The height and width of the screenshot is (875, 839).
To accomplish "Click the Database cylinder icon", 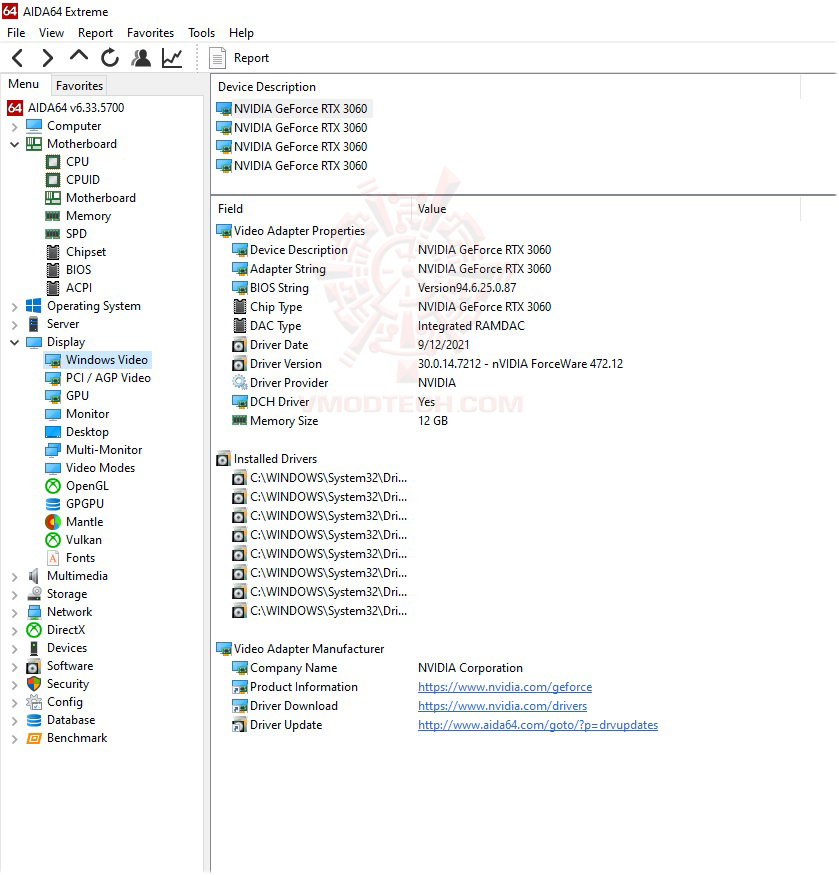I will 34,720.
